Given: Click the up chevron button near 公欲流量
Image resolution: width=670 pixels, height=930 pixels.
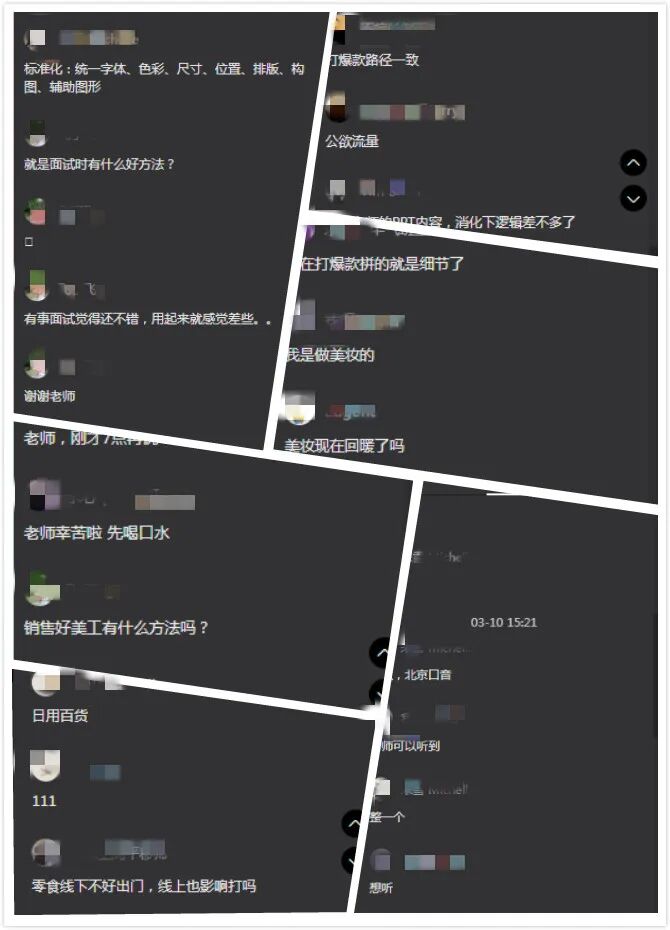Looking at the screenshot, I should pos(633,163).
